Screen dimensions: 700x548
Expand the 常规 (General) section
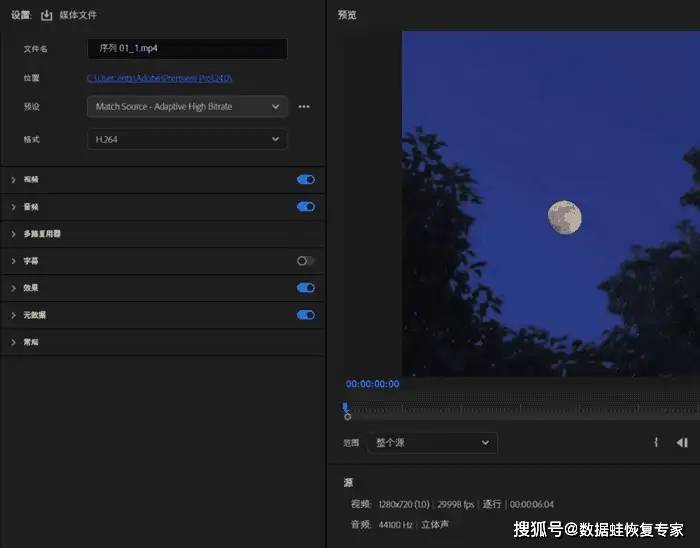[x=14, y=342]
